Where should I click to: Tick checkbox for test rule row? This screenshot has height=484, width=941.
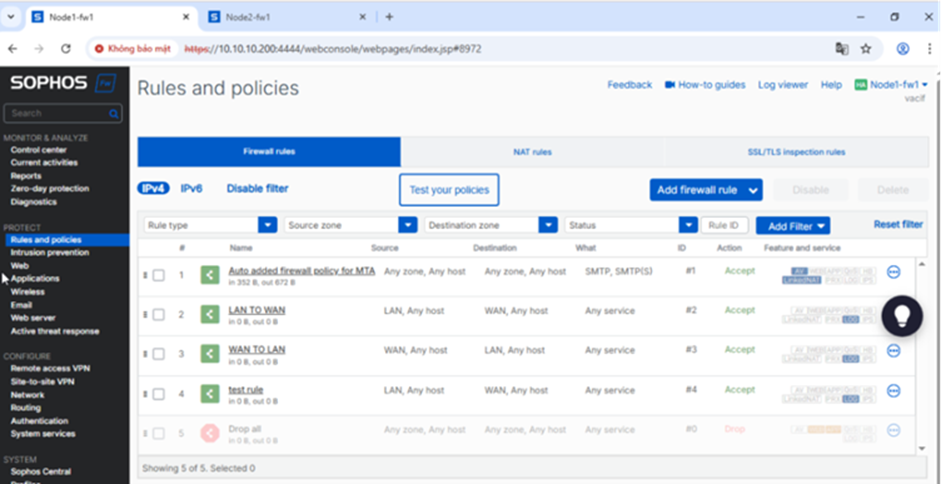pos(158,393)
